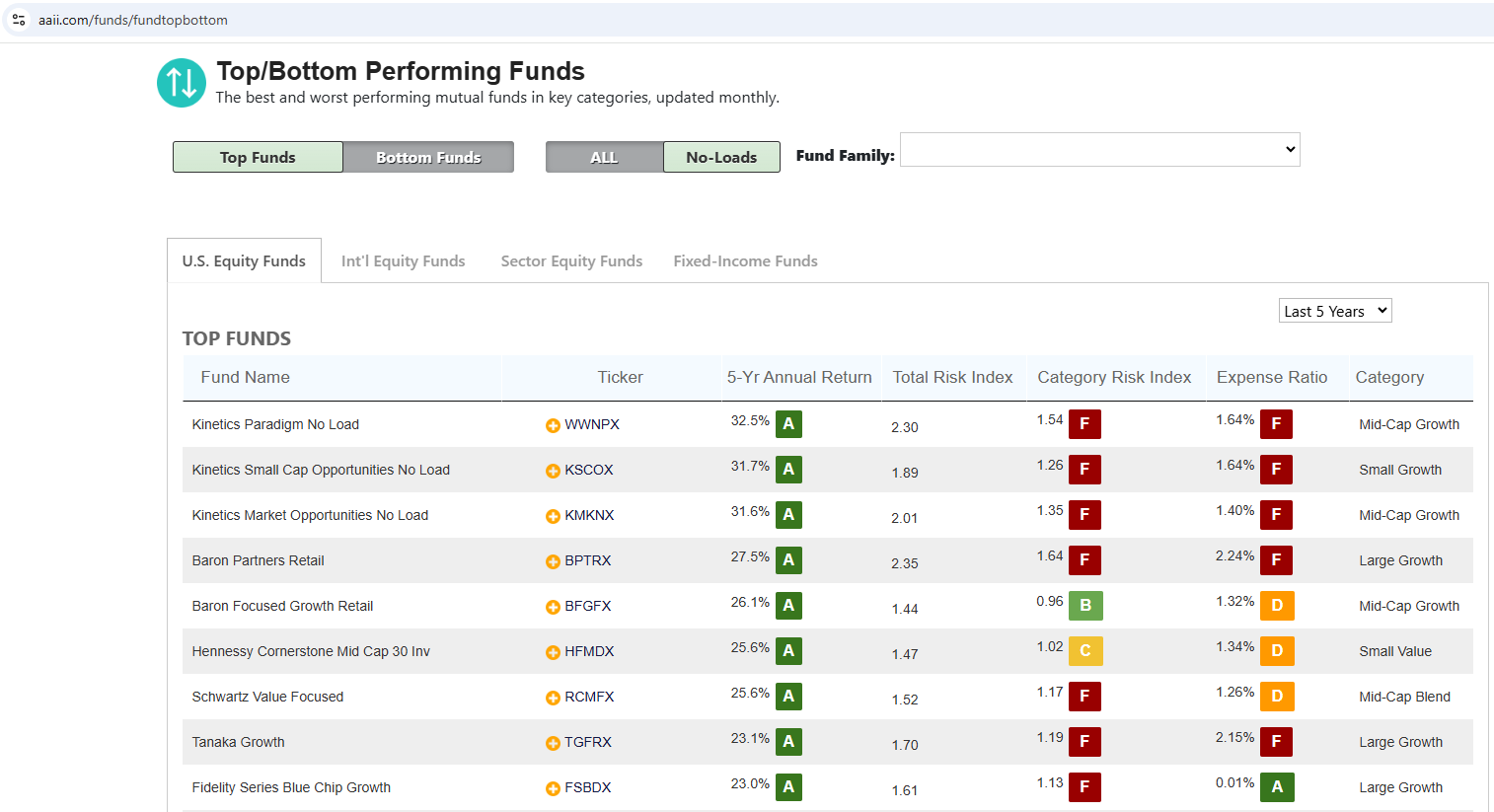Click the yellow C risk badge for Hennessy Cornerstone
Screen dimensions: 1494x812
pos(1085,651)
